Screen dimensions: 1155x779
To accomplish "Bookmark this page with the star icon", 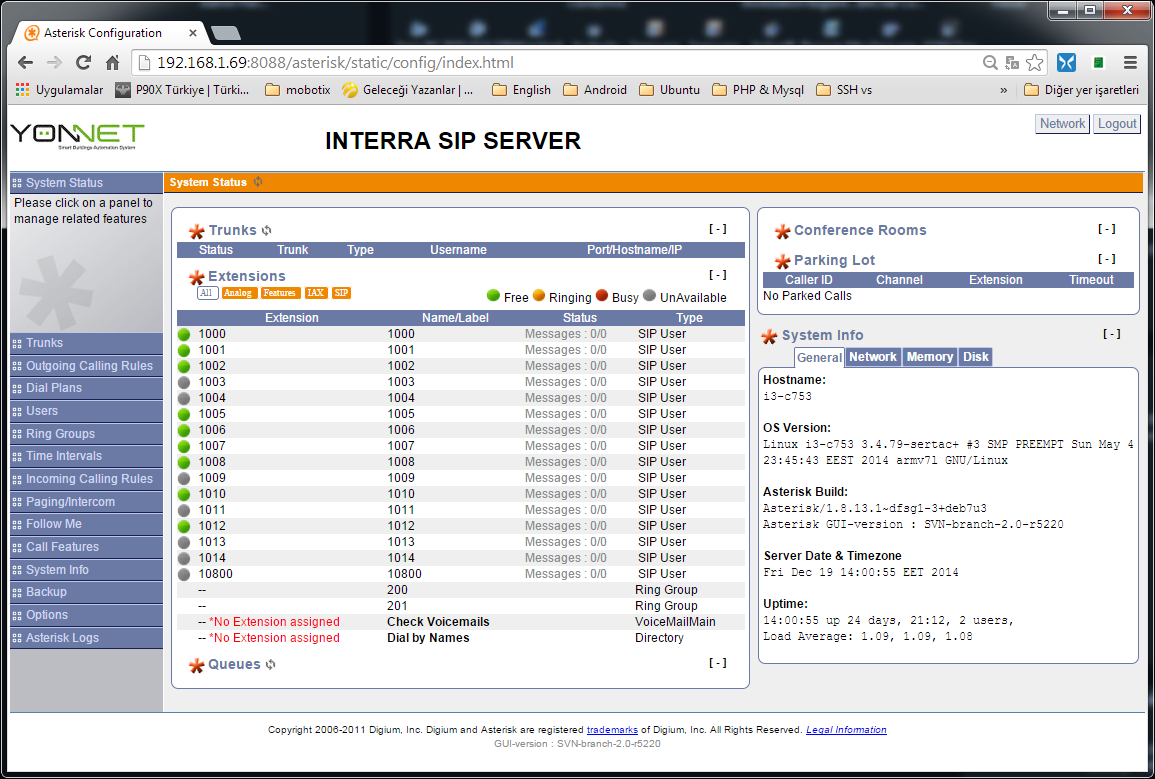I will click(x=1035, y=63).
